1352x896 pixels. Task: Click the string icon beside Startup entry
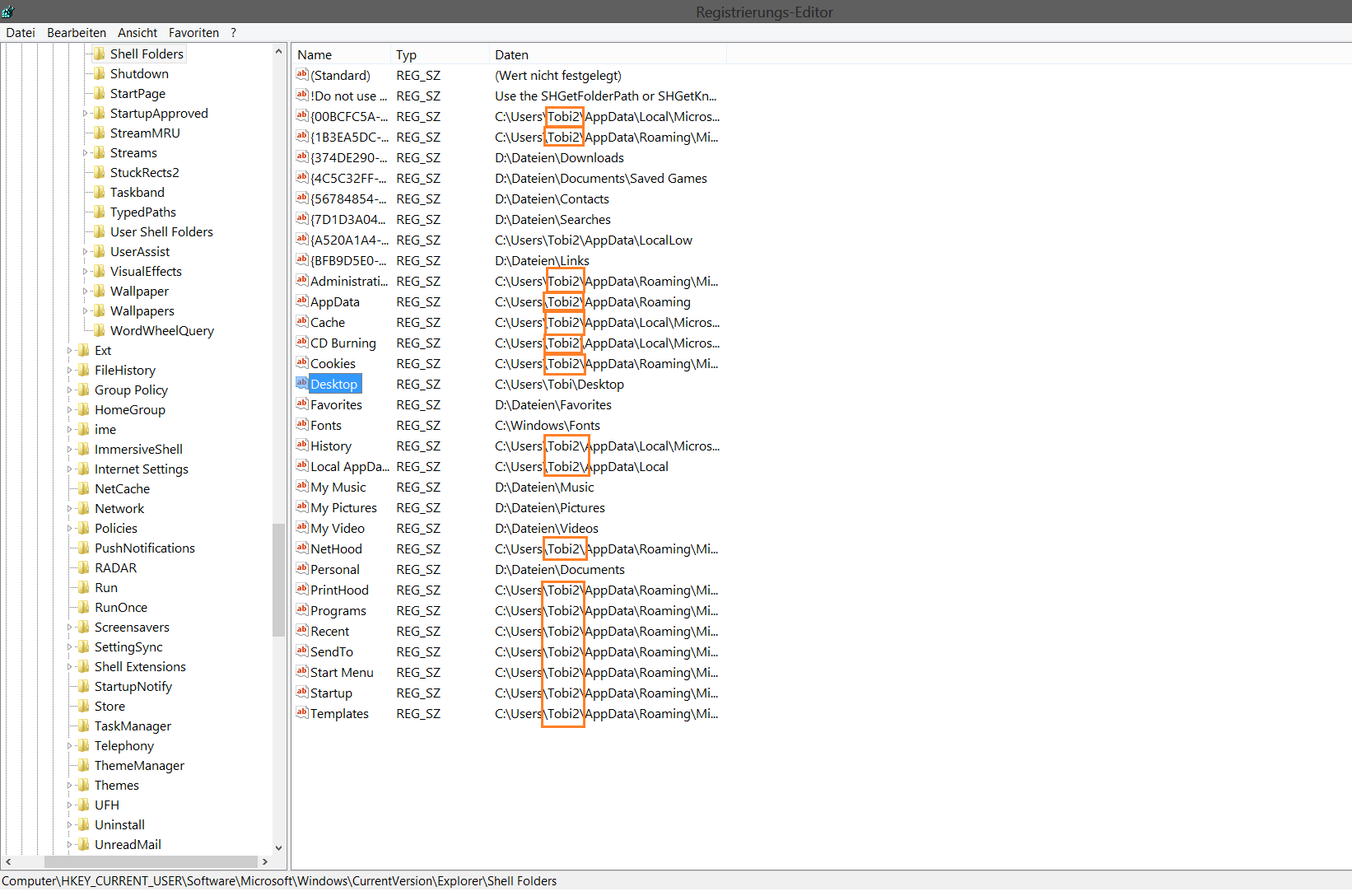click(302, 692)
